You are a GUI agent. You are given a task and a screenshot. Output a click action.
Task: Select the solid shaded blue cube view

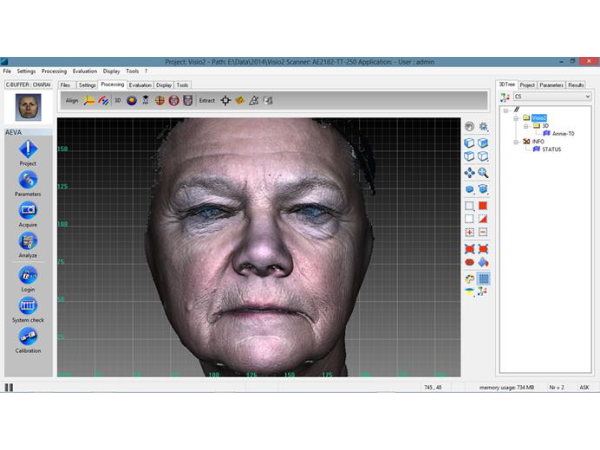click(x=483, y=143)
